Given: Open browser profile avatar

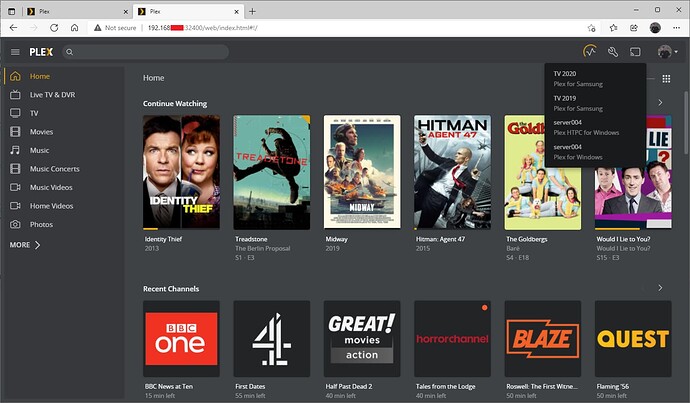Looking at the screenshot, I should (655, 28).
